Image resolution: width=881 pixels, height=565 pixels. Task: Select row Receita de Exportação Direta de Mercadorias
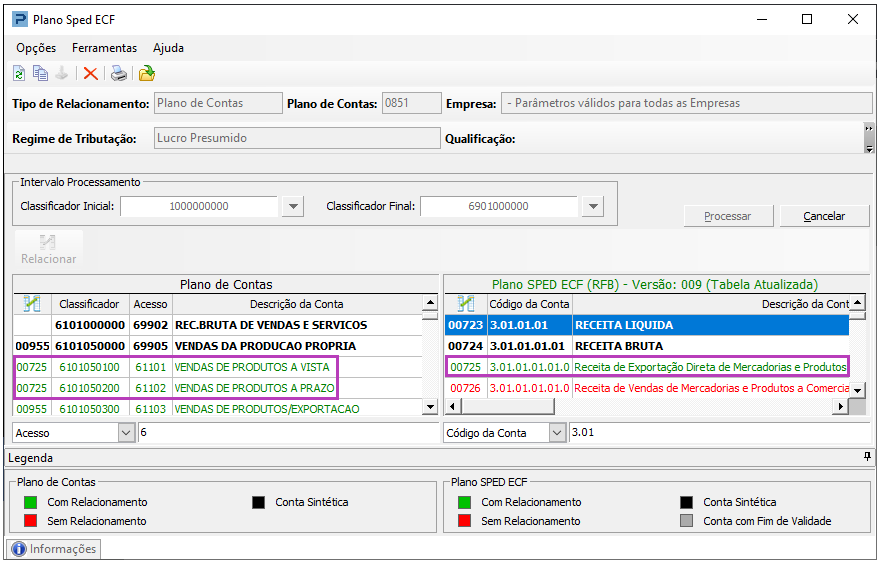point(647,367)
